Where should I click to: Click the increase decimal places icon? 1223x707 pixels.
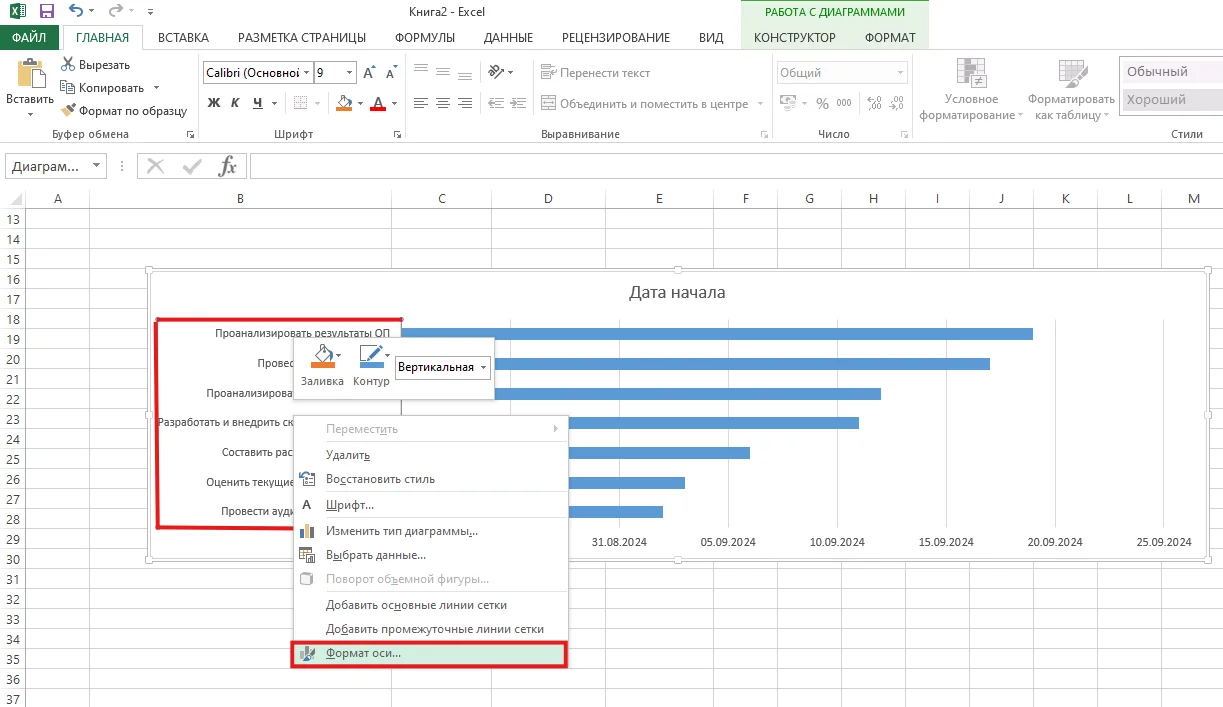click(872, 103)
